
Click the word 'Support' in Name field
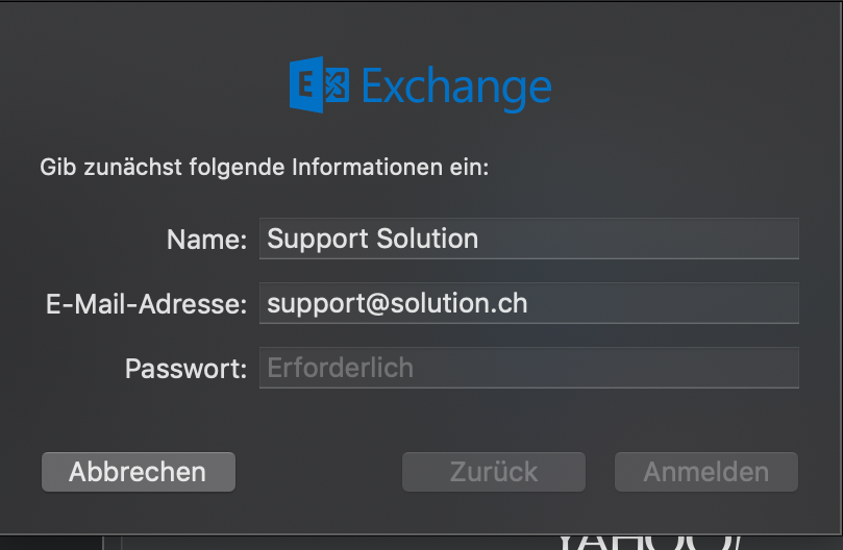pos(318,240)
